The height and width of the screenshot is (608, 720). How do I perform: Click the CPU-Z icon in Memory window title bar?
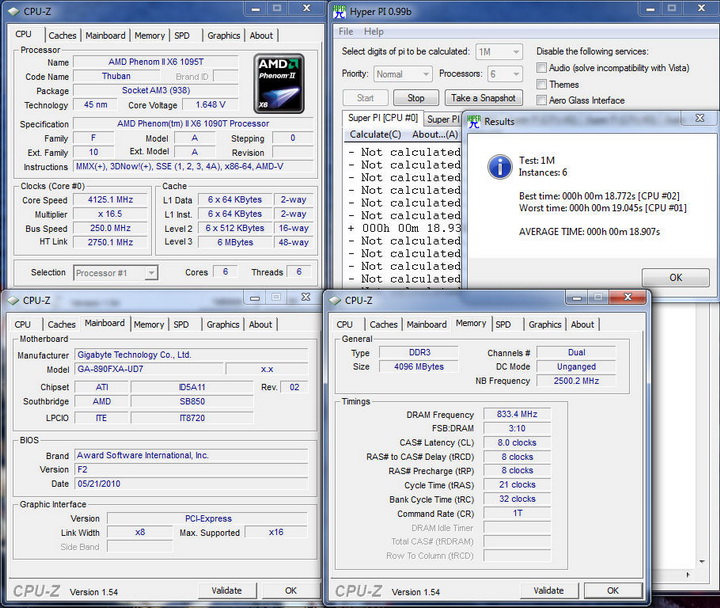point(335,300)
